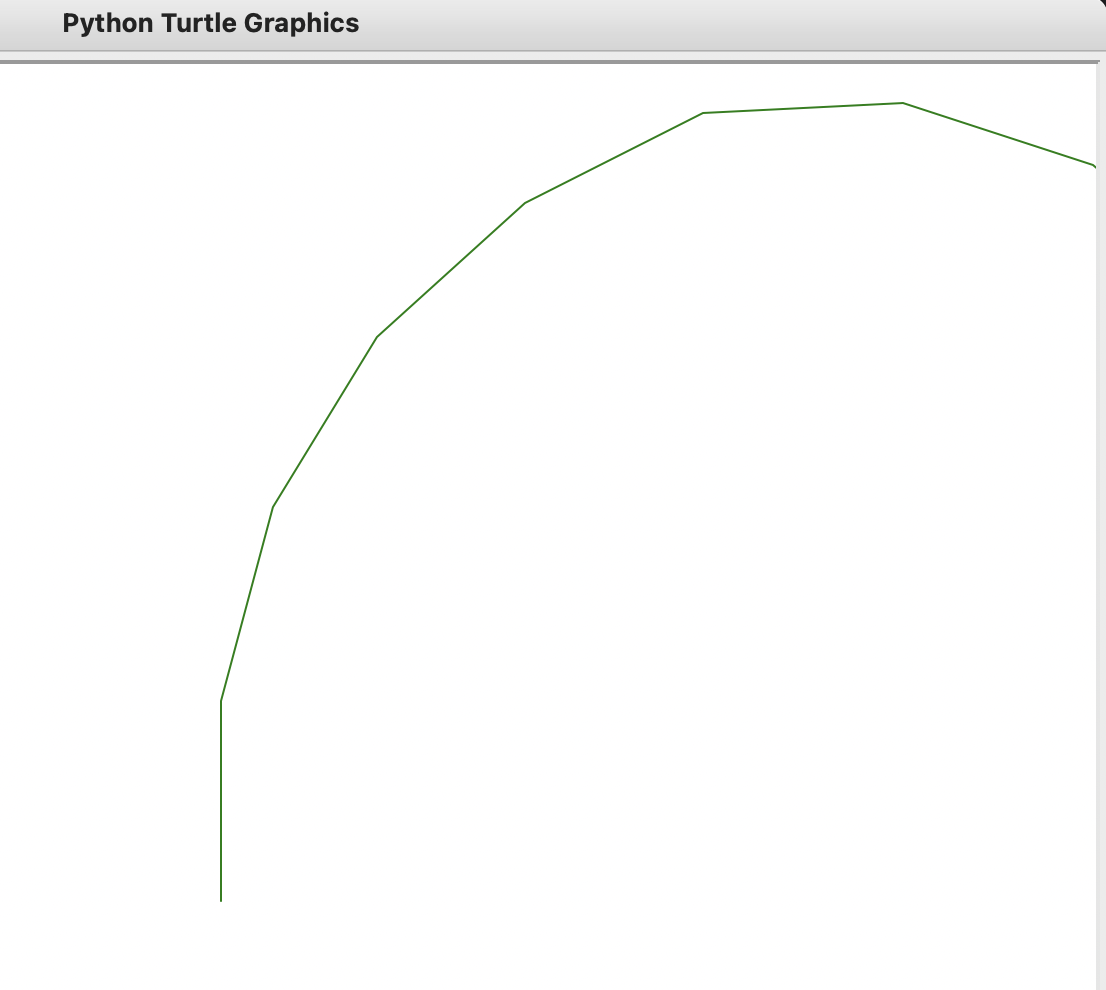Click the descending segment at the far right

pyautogui.click(x=999, y=134)
